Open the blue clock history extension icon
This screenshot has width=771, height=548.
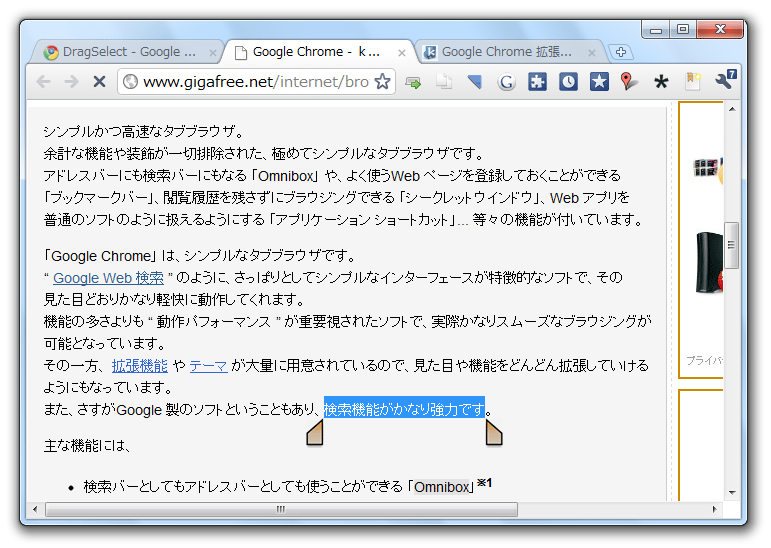pyautogui.click(x=568, y=82)
